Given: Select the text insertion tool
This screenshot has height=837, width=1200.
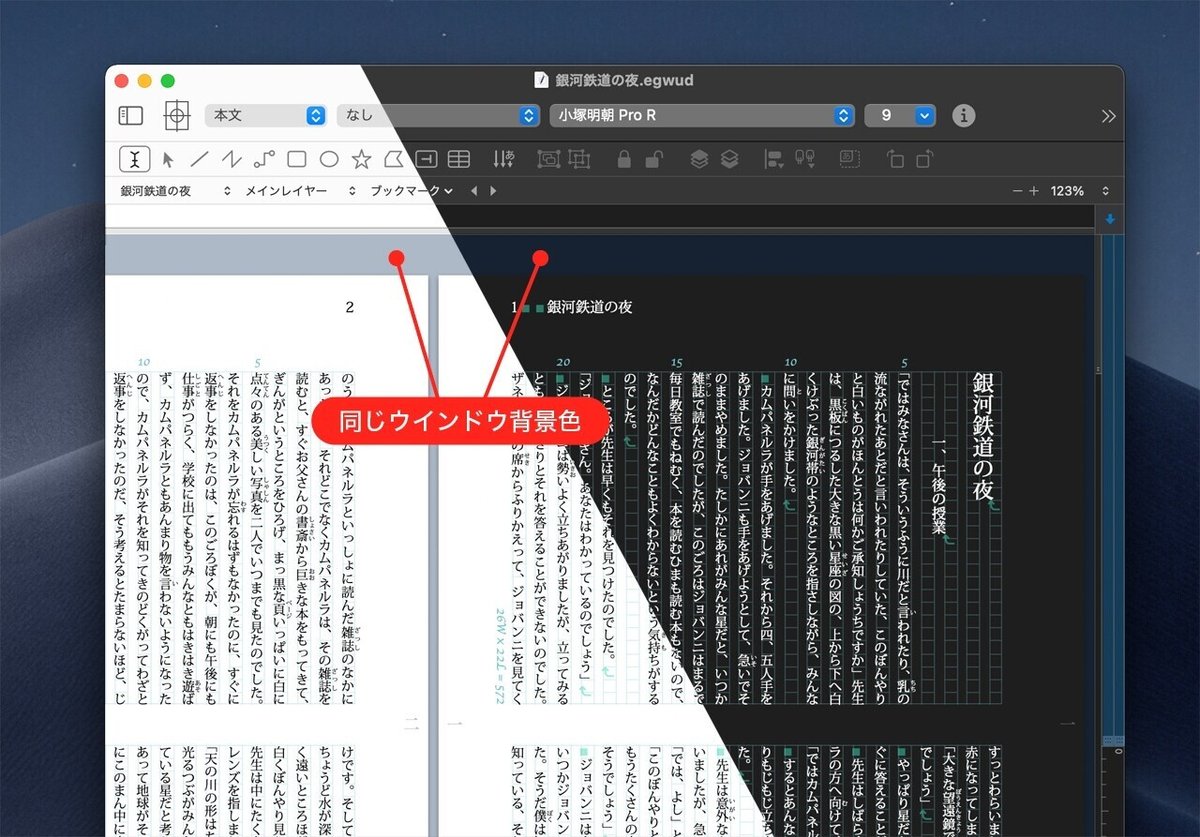Looking at the screenshot, I should (x=135, y=158).
